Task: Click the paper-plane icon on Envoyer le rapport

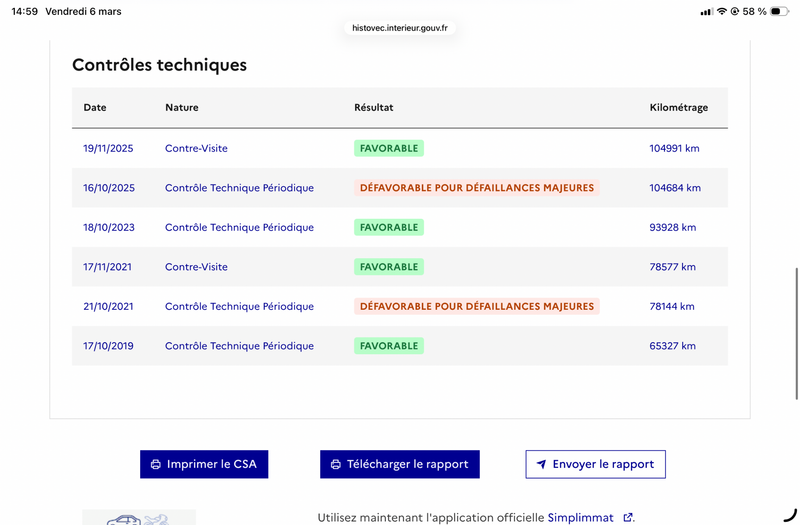Action: click(x=541, y=464)
